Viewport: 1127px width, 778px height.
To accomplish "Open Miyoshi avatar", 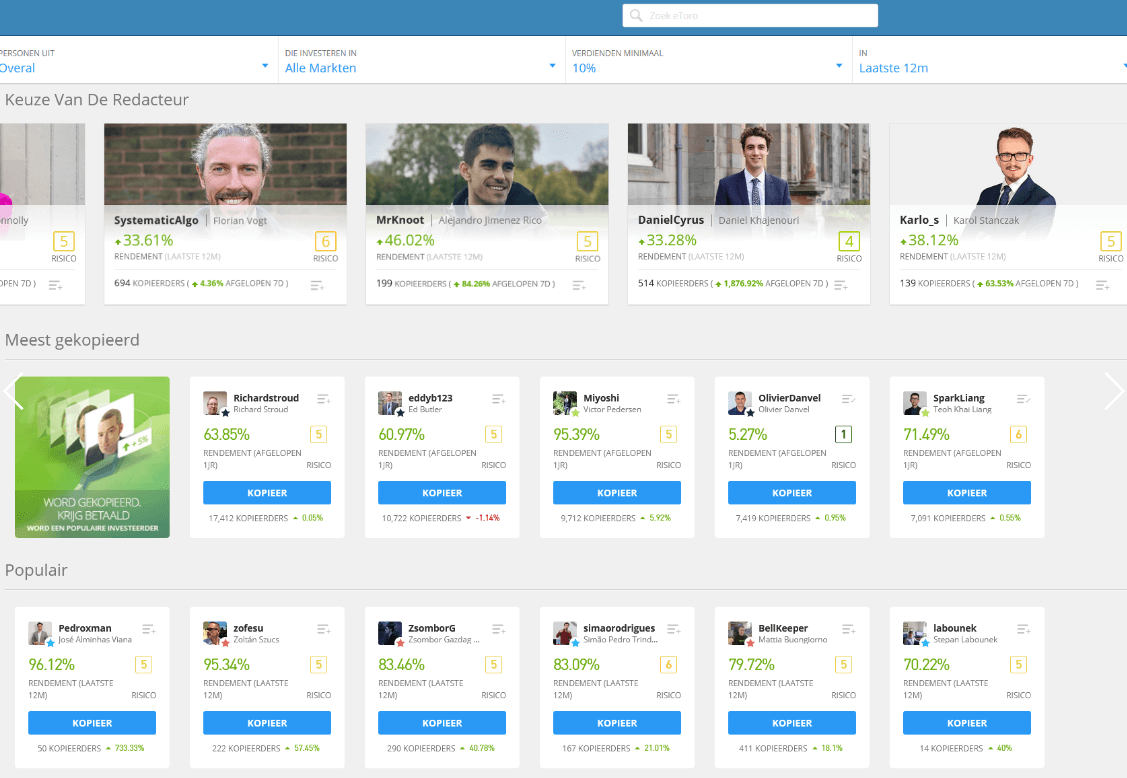I will [x=565, y=403].
